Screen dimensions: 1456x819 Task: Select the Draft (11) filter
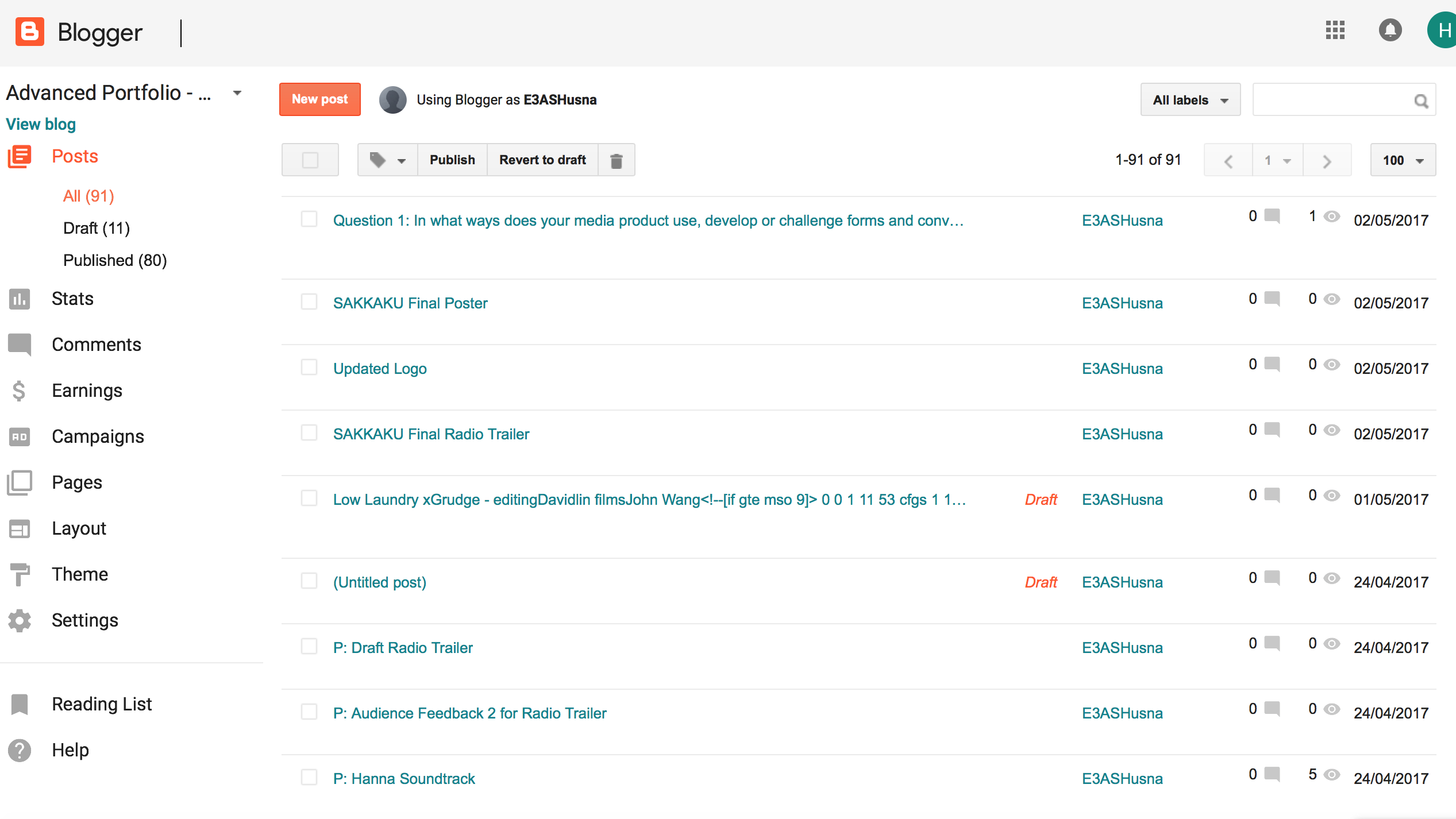pyautogui.click(x=97, y=229)
